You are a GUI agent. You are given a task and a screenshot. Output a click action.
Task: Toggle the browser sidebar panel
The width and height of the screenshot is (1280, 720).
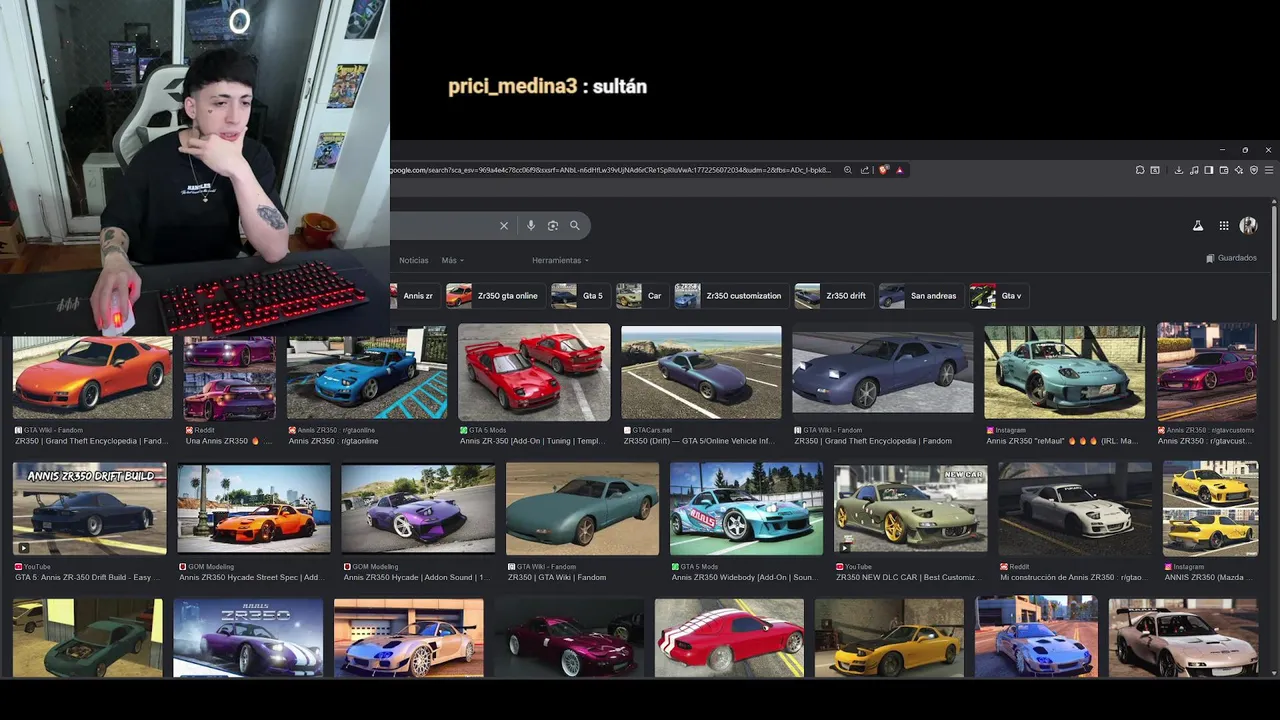pos(1209,170)
